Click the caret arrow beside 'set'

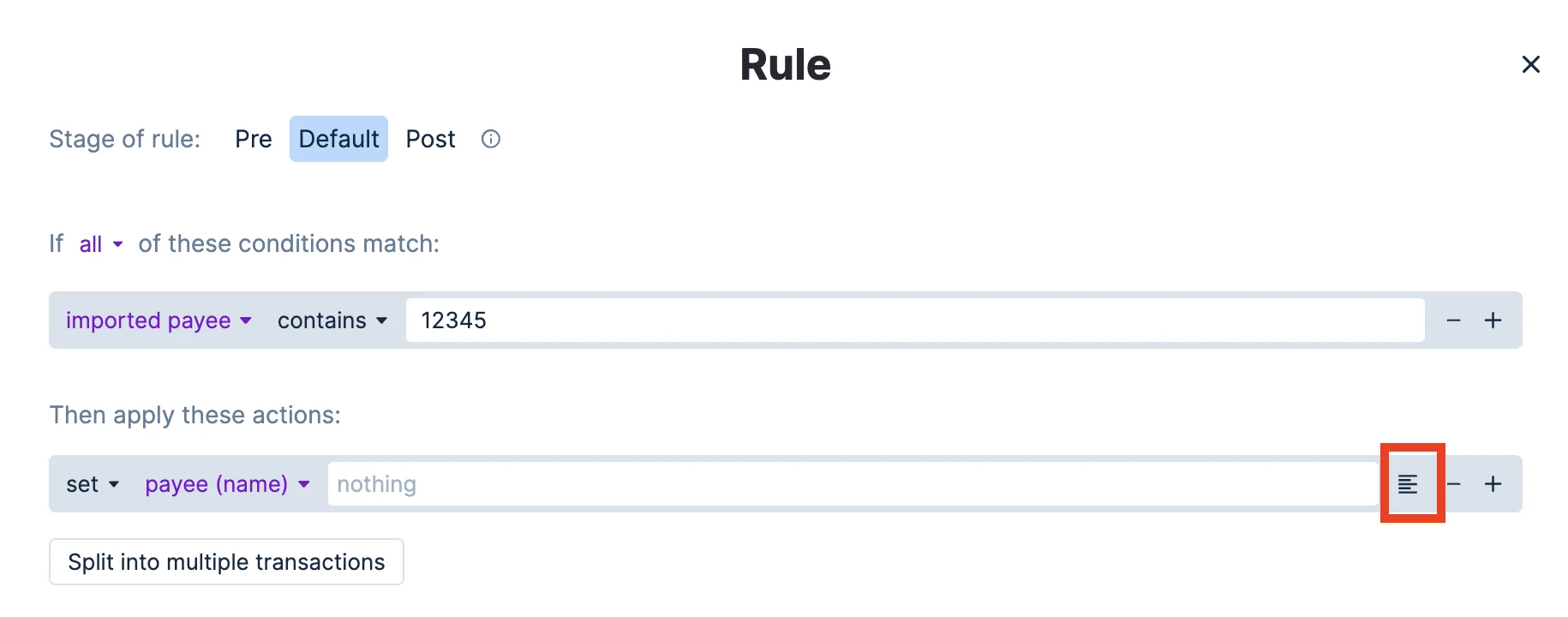112,486
